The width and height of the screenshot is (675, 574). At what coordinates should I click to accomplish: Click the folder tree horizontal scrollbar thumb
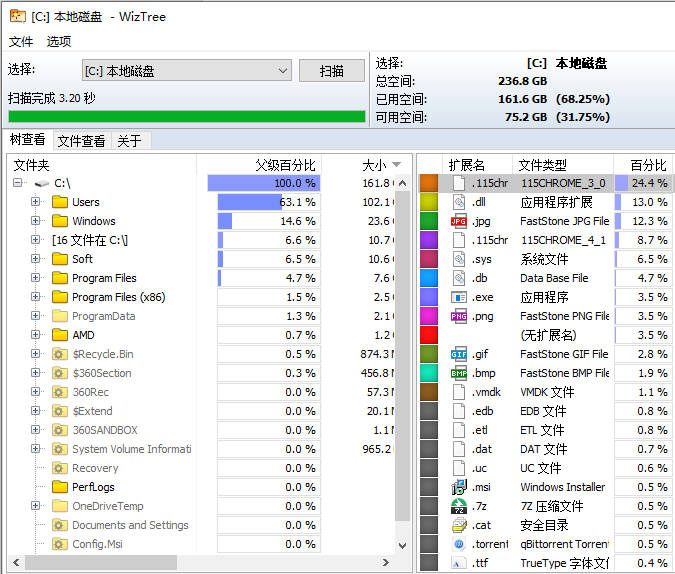pos(101,562)
